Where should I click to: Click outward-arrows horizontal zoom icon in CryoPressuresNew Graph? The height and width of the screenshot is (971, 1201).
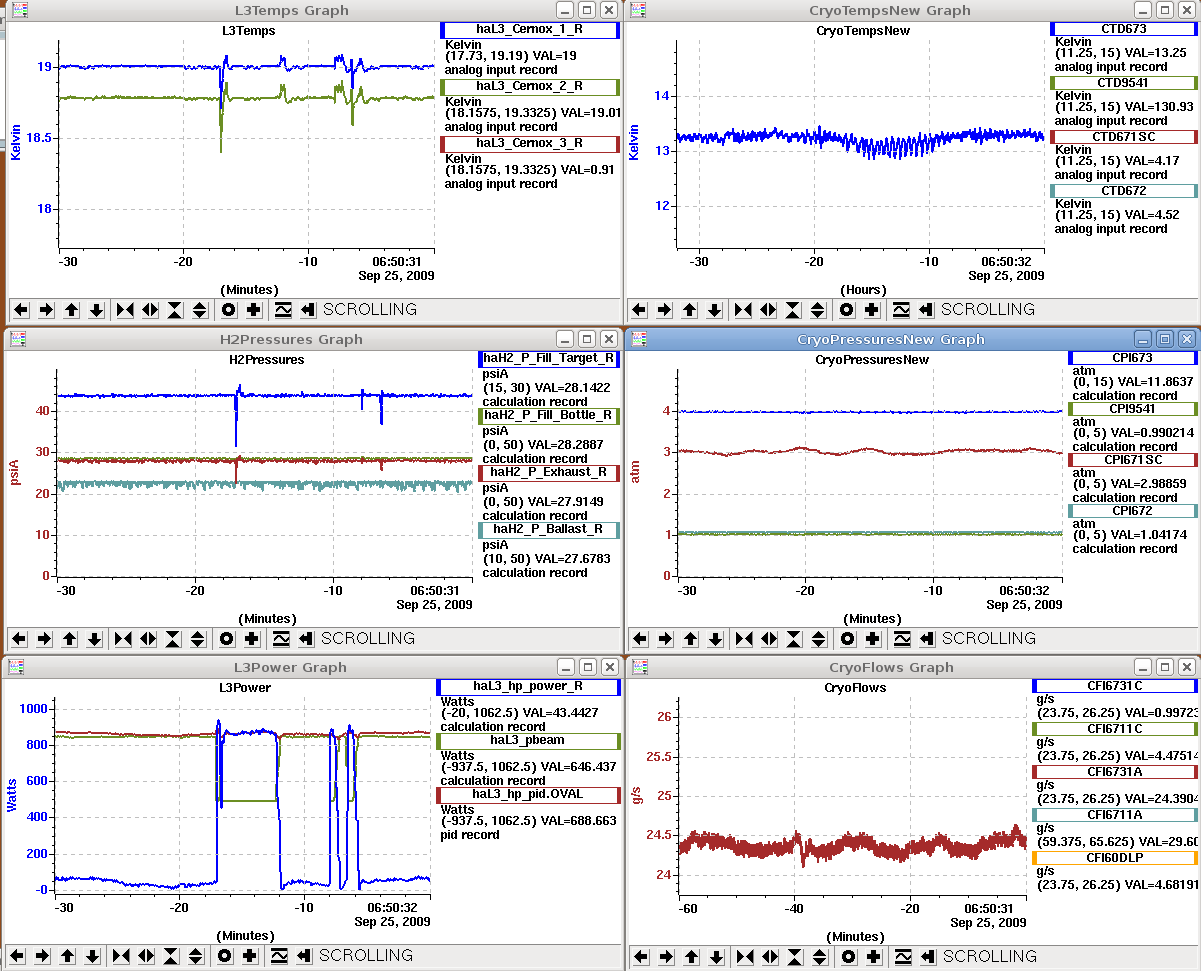769,638
